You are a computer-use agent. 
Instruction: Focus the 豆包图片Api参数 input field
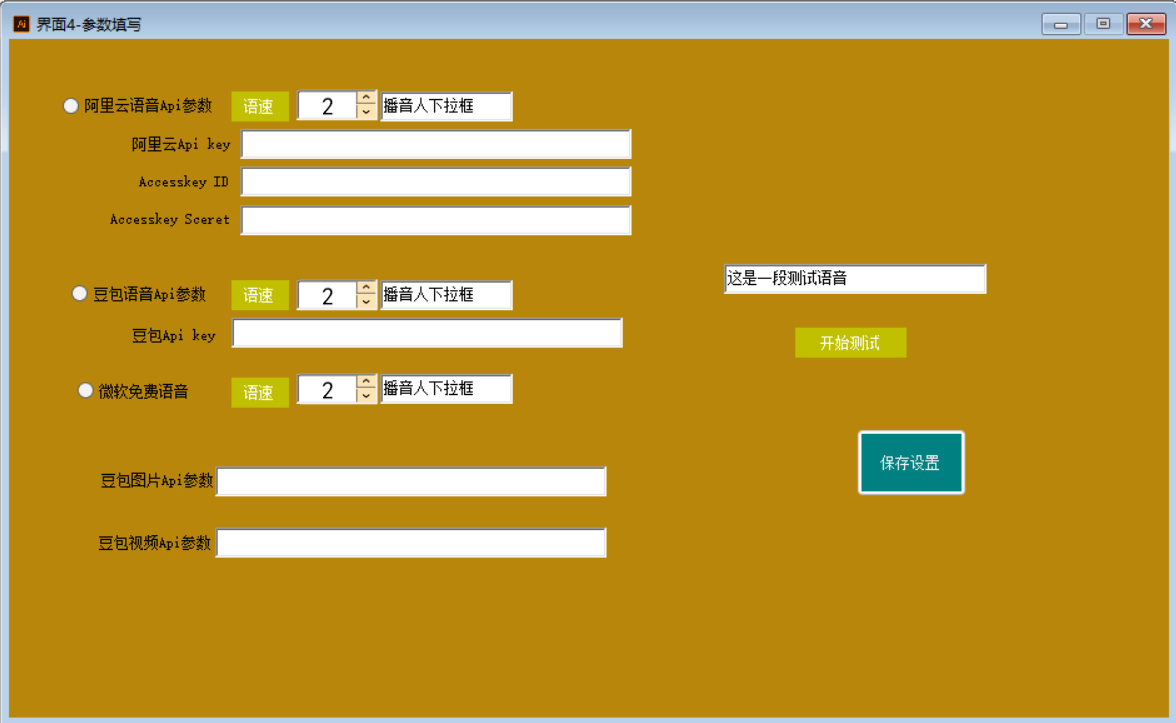tap(411, 481)
